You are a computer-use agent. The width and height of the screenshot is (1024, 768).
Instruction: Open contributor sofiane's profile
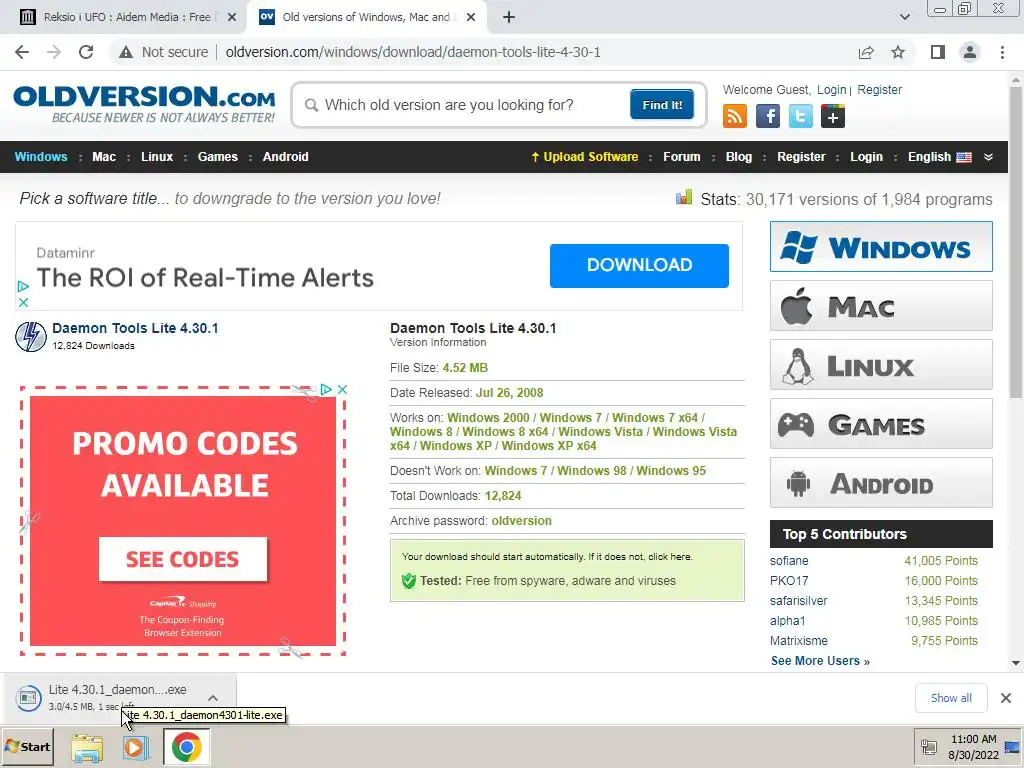(789, 561)
